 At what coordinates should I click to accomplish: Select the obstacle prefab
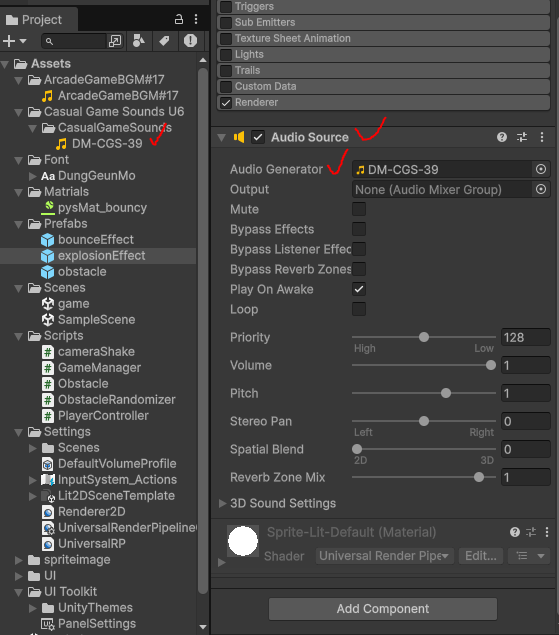pos(74,272)
